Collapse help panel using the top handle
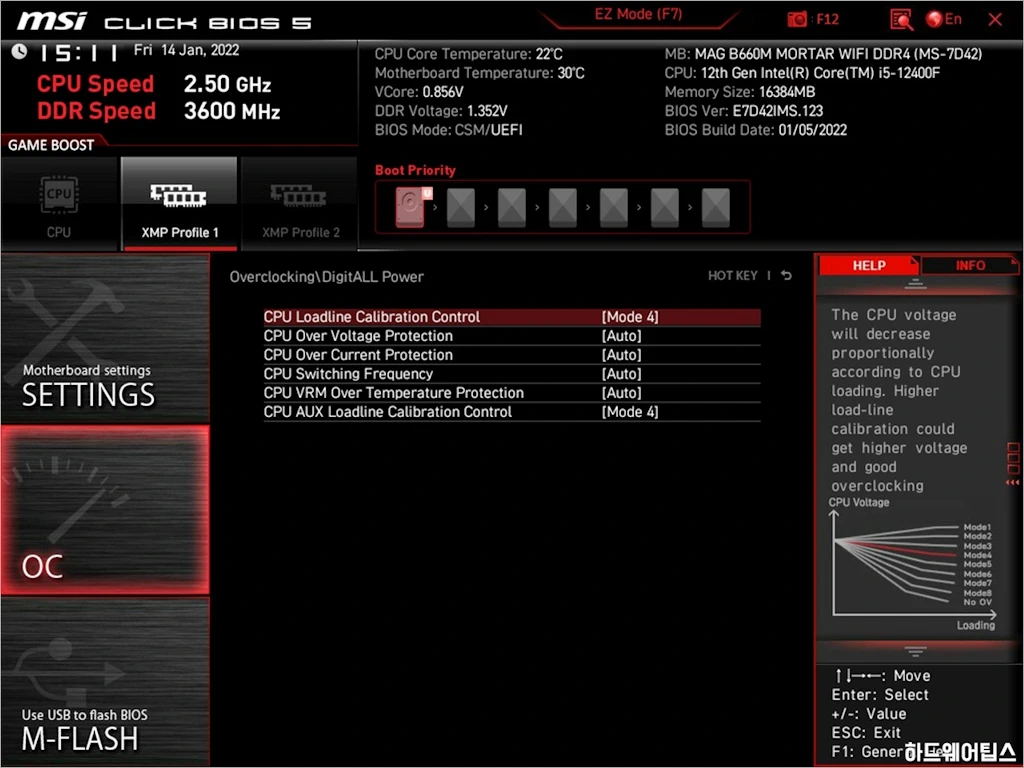Image resolution: width=1024 pixels, height=768 pixels. tap(915, 284)
